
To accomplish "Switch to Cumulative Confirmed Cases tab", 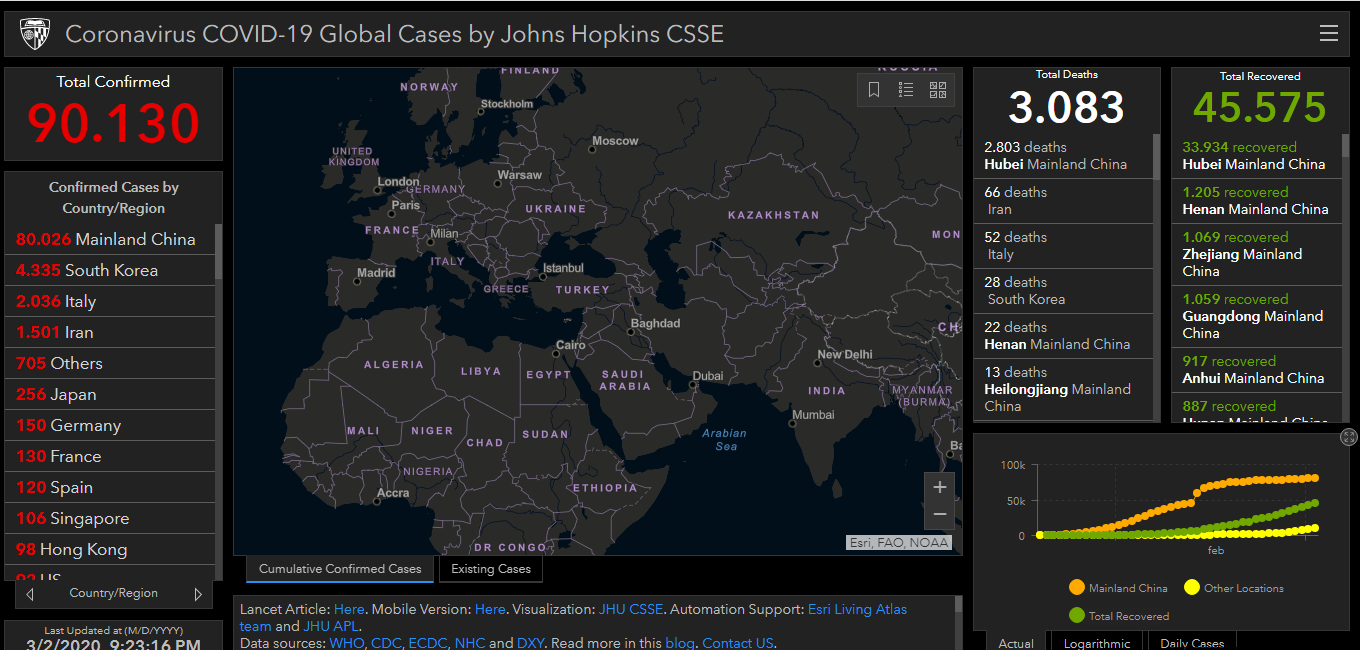I will pos(340,569).
